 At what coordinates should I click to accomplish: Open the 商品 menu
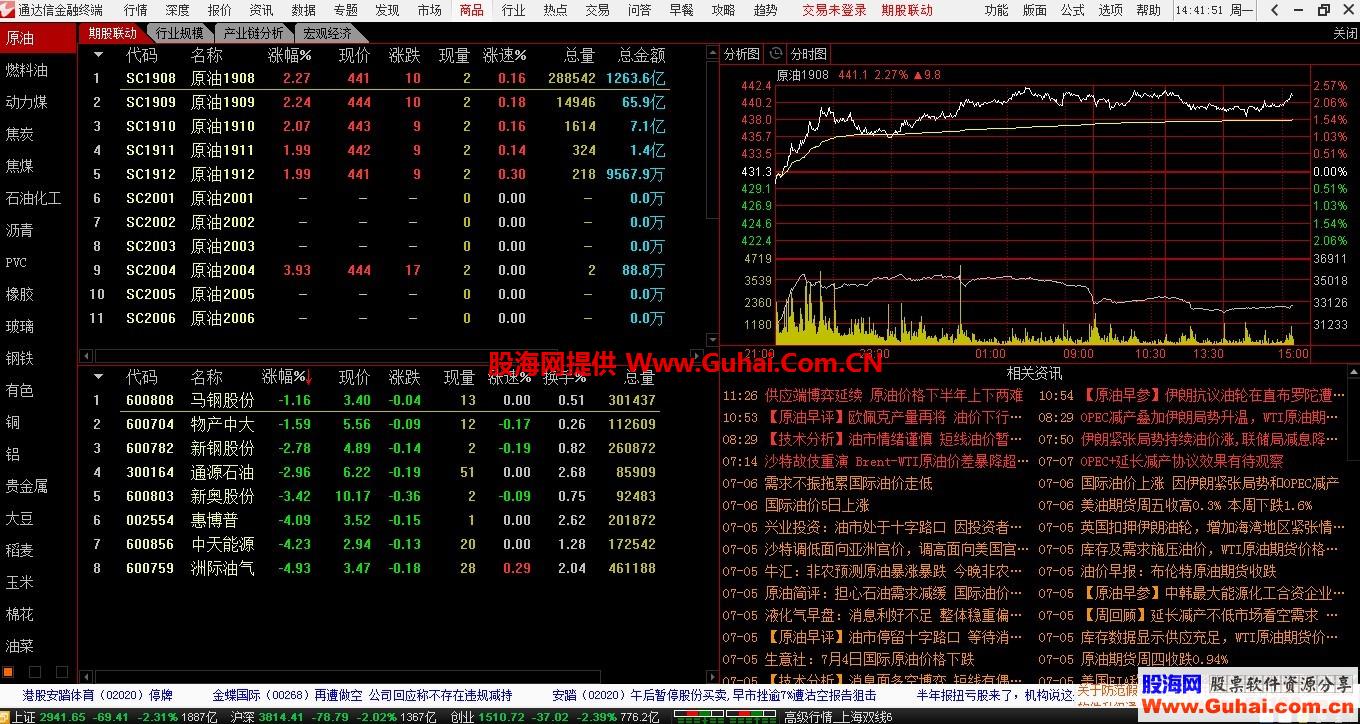(x=471, y=10)
